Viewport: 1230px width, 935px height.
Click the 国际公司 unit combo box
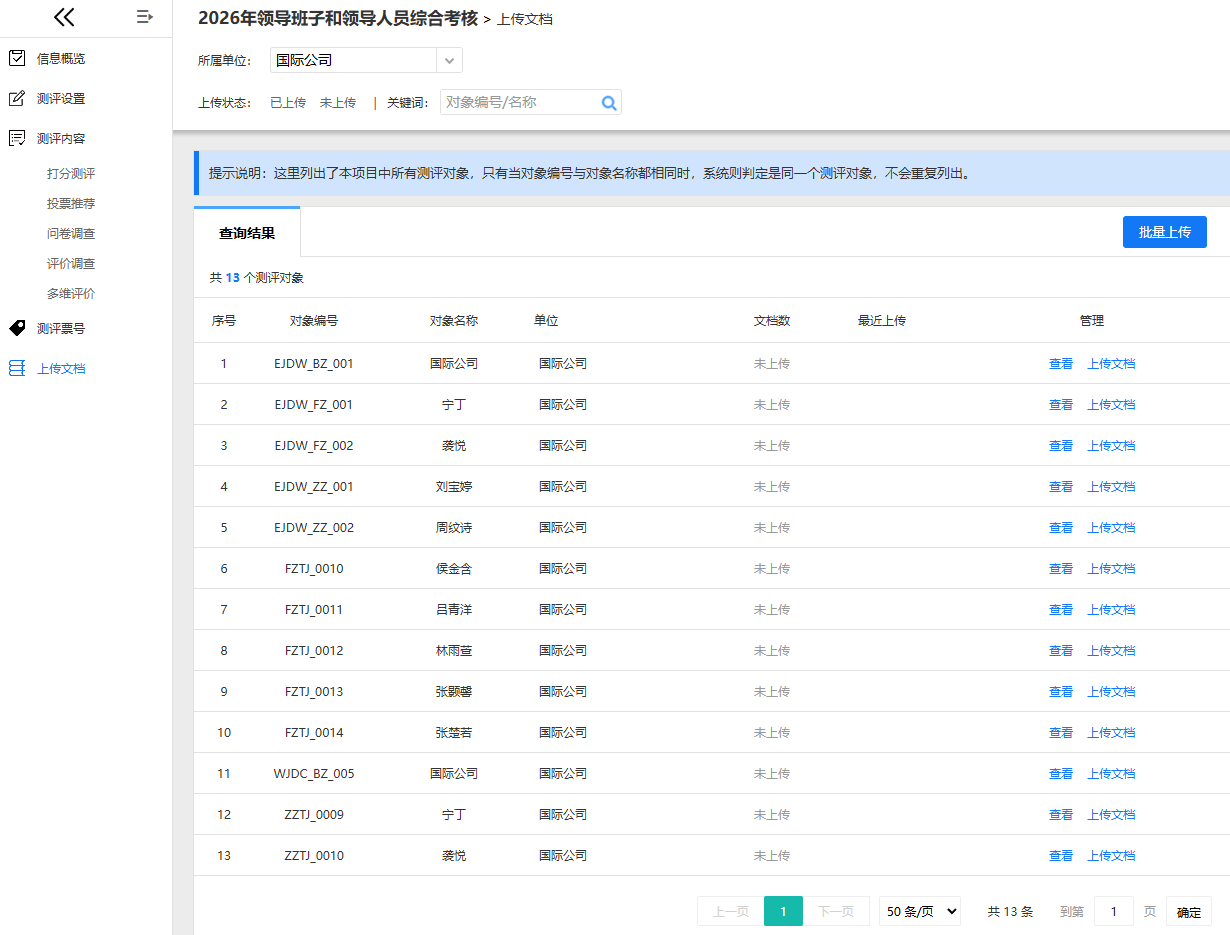366,60
